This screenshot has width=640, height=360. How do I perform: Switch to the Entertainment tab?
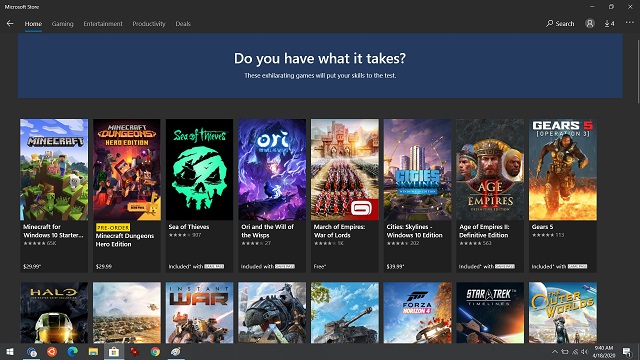pyautogui.click(x=103, y=24)
